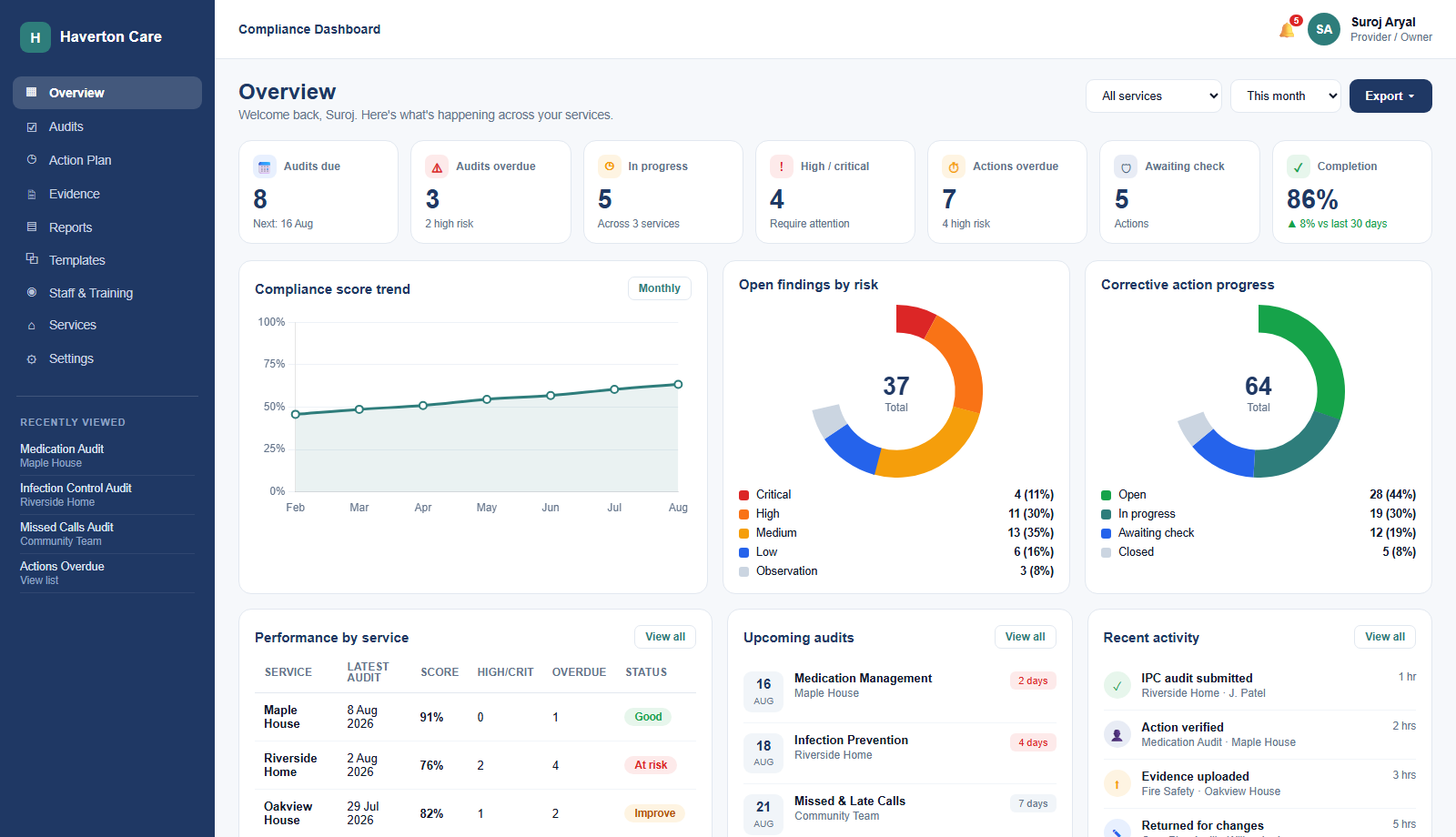1456x837 pixels.
Task: Click the Evidence sidebar document icon
Action: click(x=32, y=194)
